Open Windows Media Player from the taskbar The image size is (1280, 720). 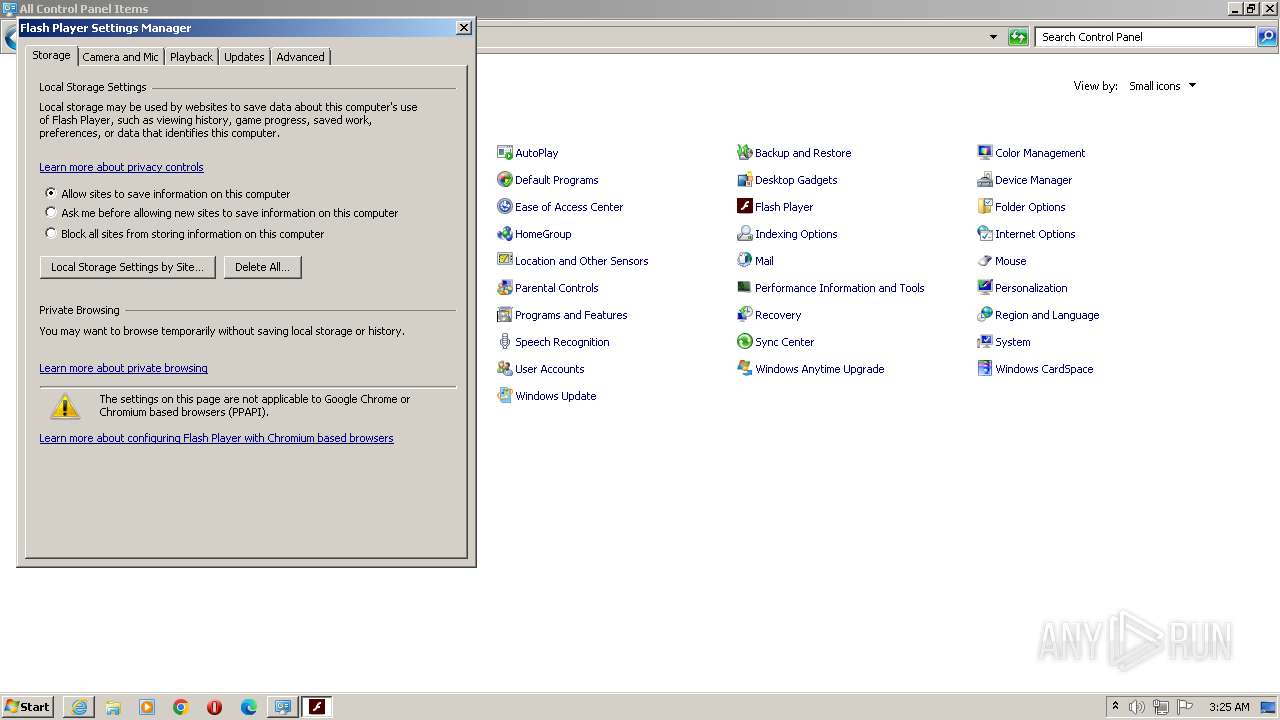(x=147, y=707)
